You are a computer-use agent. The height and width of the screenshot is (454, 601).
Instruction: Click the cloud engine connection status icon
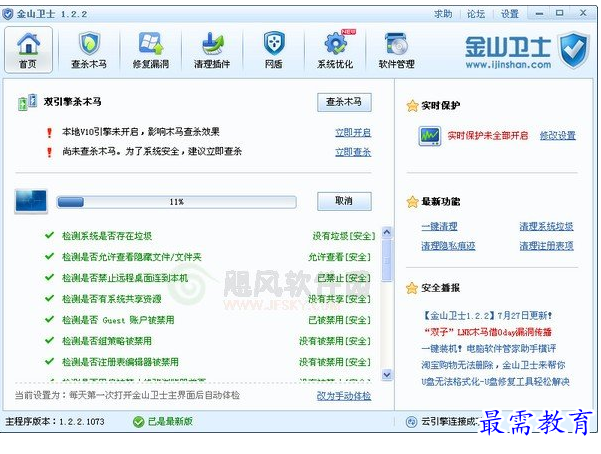point(411,422)
